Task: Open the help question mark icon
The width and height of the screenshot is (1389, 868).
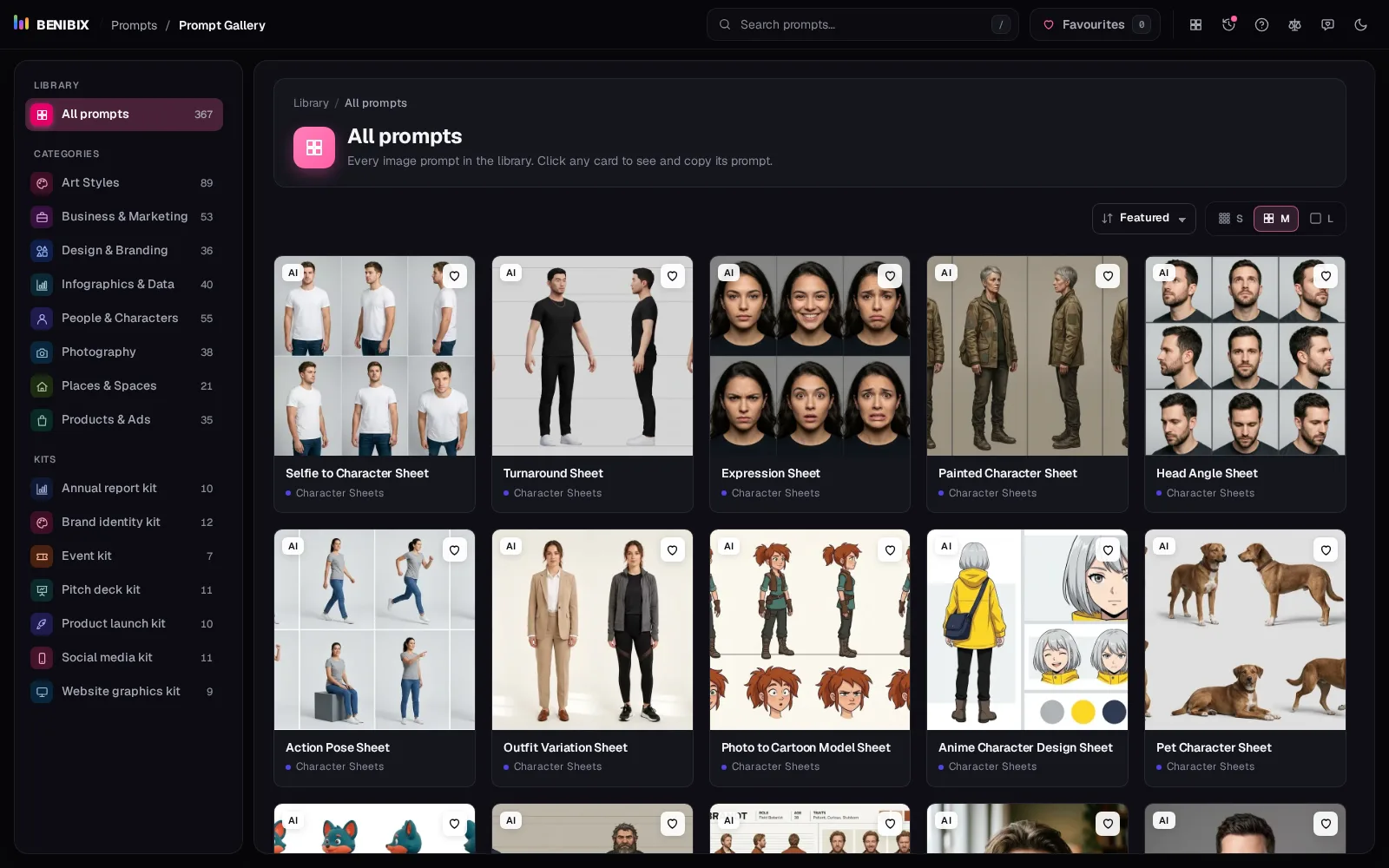Action: [1261, 25]
